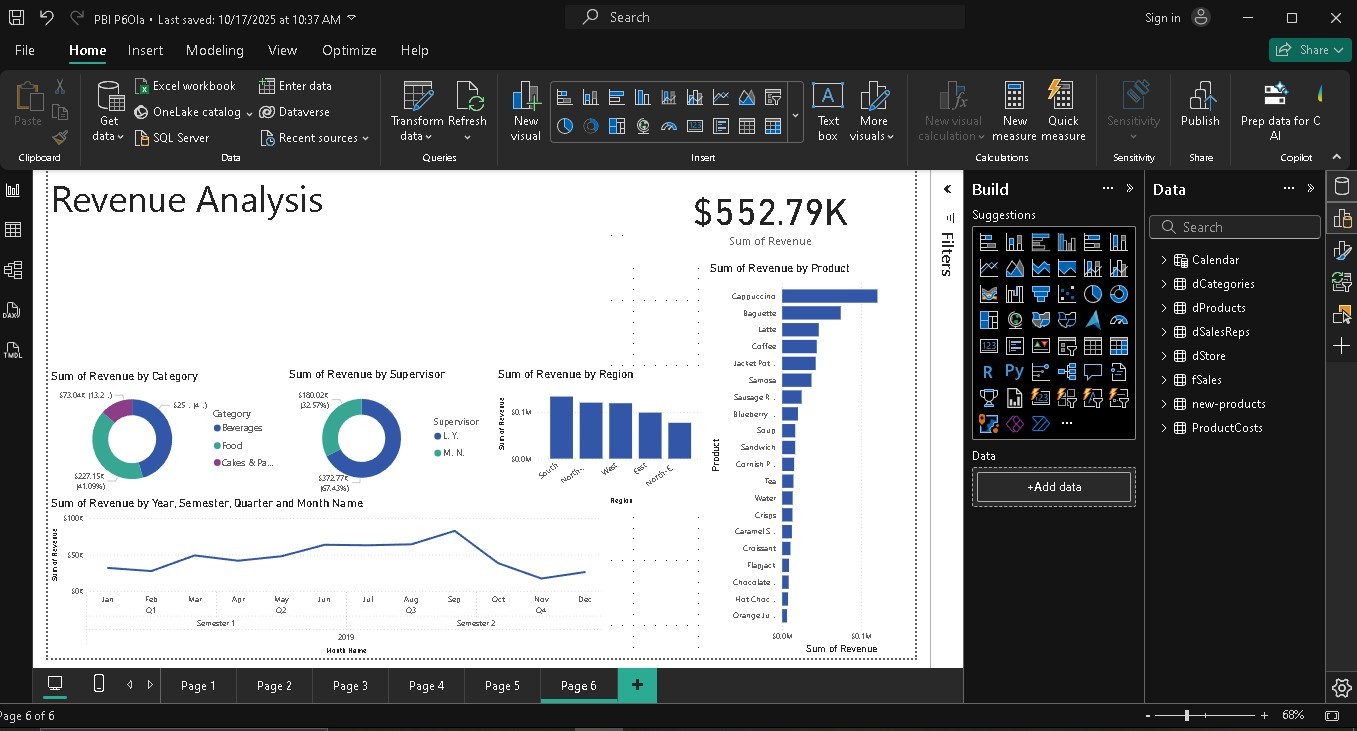This screenshot has width=1357, height=731.
Task: Open the New measure tool
Action: 1014,110
